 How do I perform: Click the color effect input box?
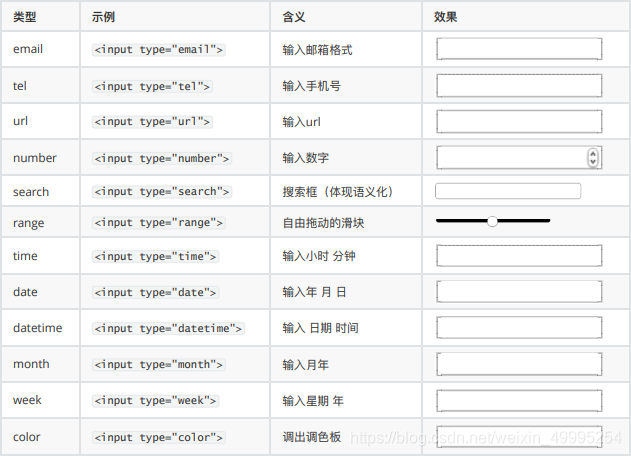519,437
